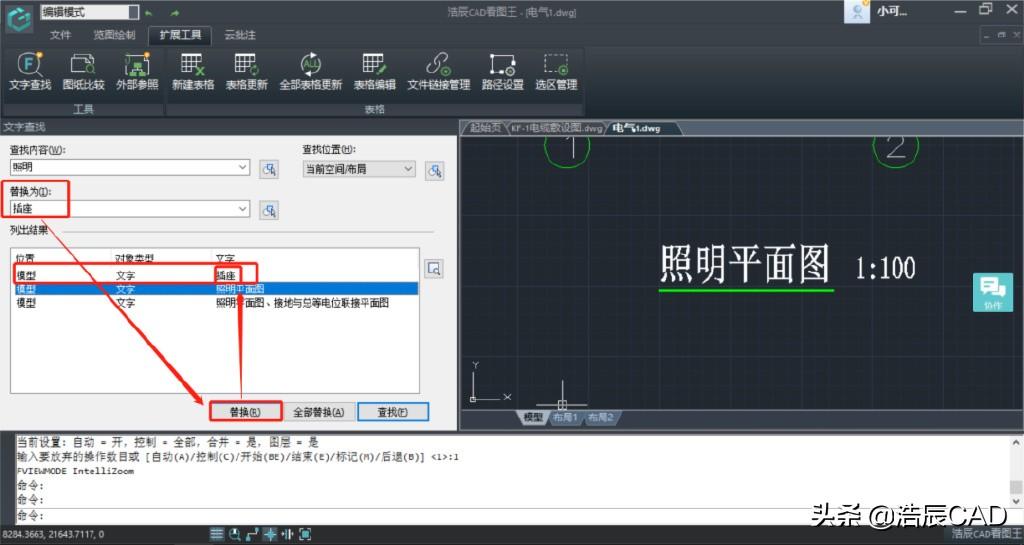Create a table with 新建表格
Viewport: 1024px width, 545px height.
[193, 71]
